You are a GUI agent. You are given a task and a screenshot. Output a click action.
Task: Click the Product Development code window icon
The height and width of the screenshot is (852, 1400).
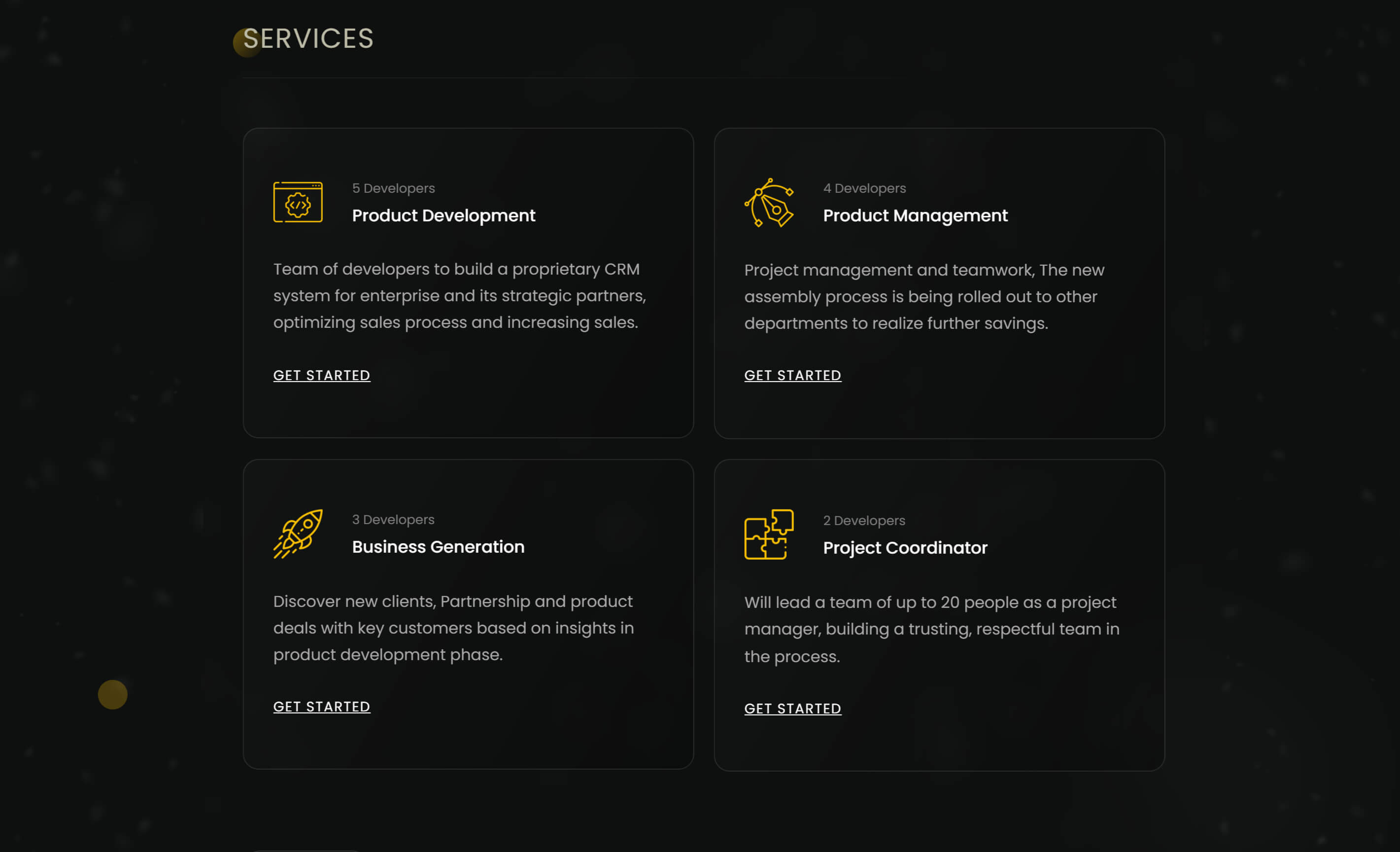point(298,202)
